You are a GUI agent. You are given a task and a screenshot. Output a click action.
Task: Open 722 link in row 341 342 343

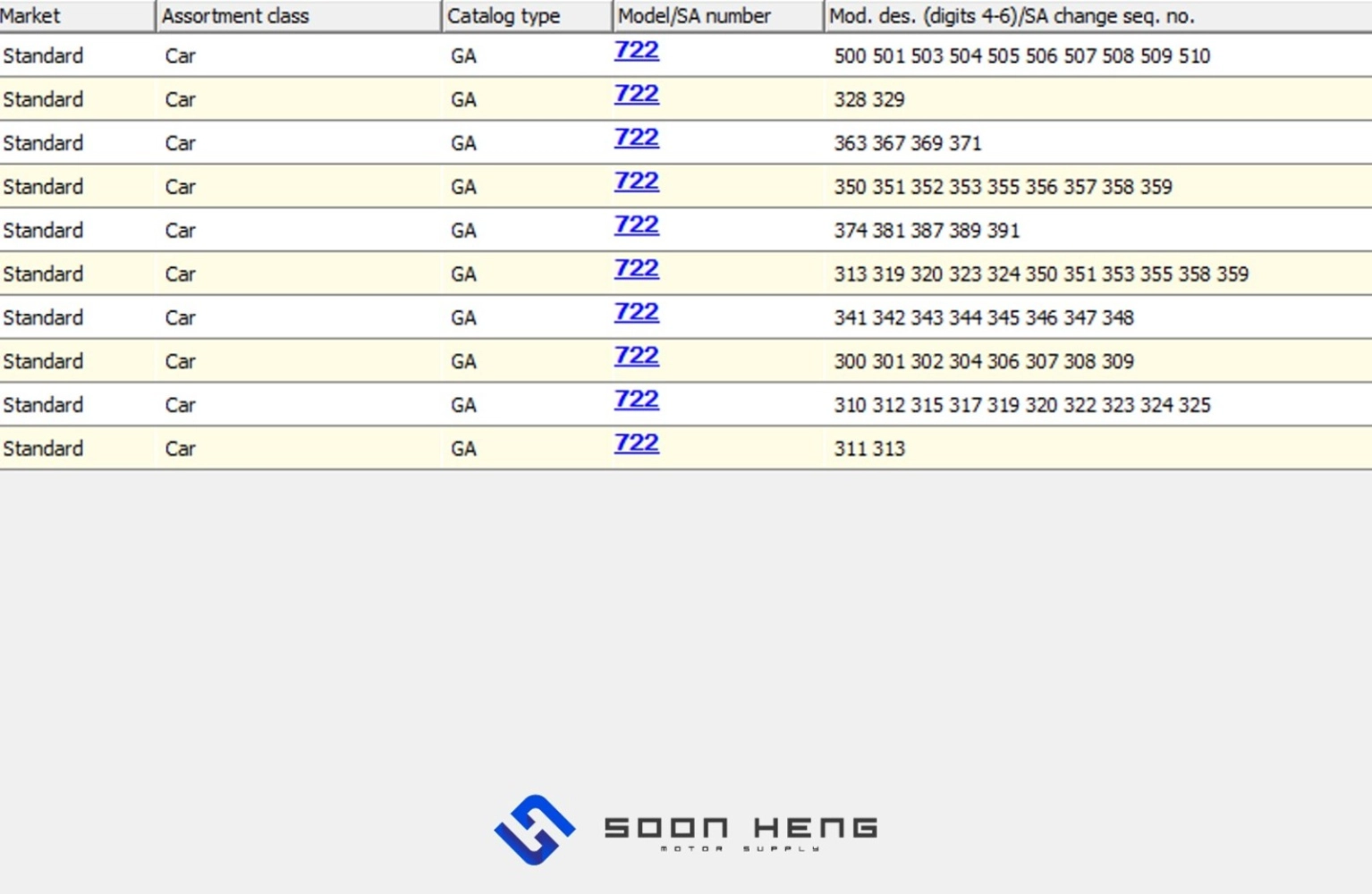pyautogui.click(x=636, y=312)
